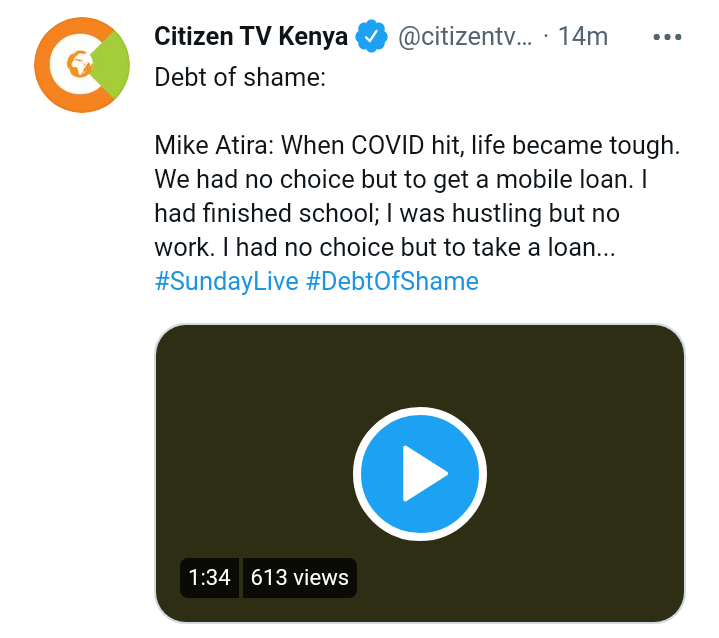Viewport: 719px width, 638px height.
Task: Click the 'Debt of shame:' headline text
Action: 240,77
